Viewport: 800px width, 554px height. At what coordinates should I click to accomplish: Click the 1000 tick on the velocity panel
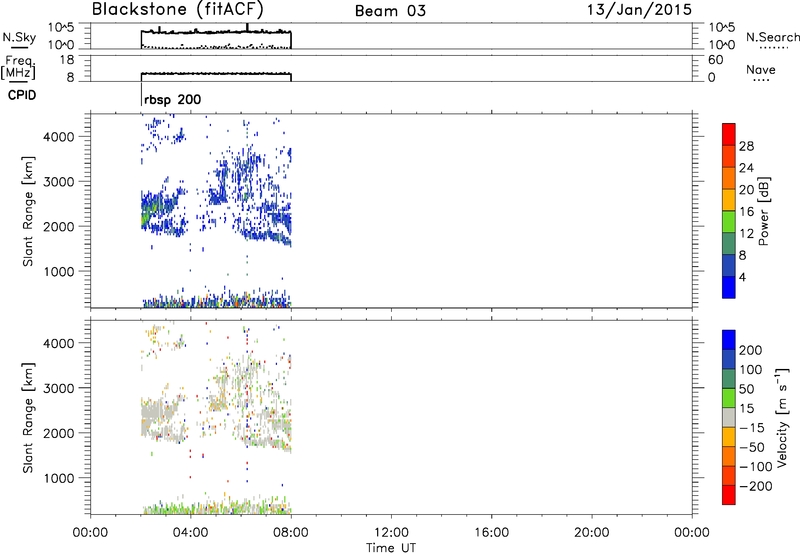coord(59,478)
